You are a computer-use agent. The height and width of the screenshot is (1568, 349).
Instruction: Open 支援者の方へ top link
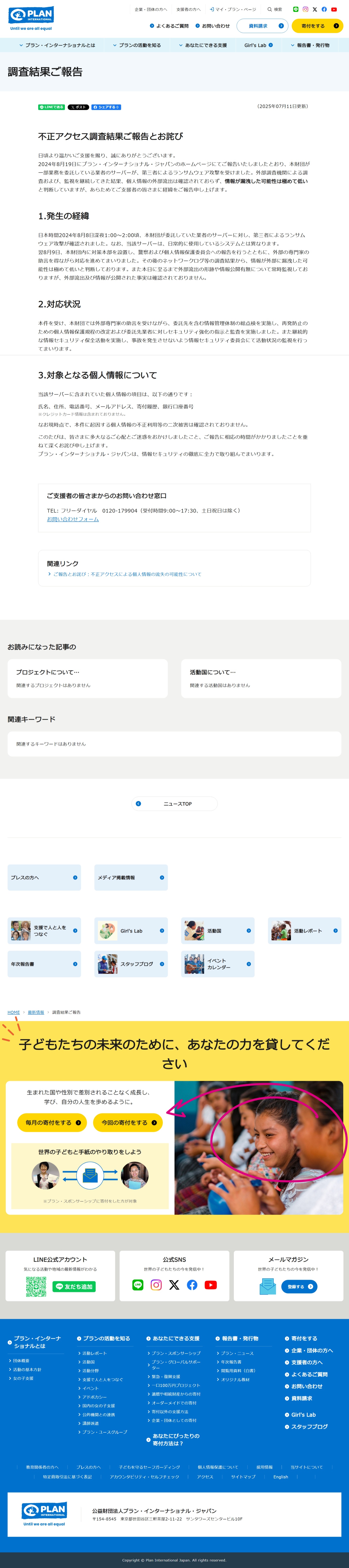188,9
